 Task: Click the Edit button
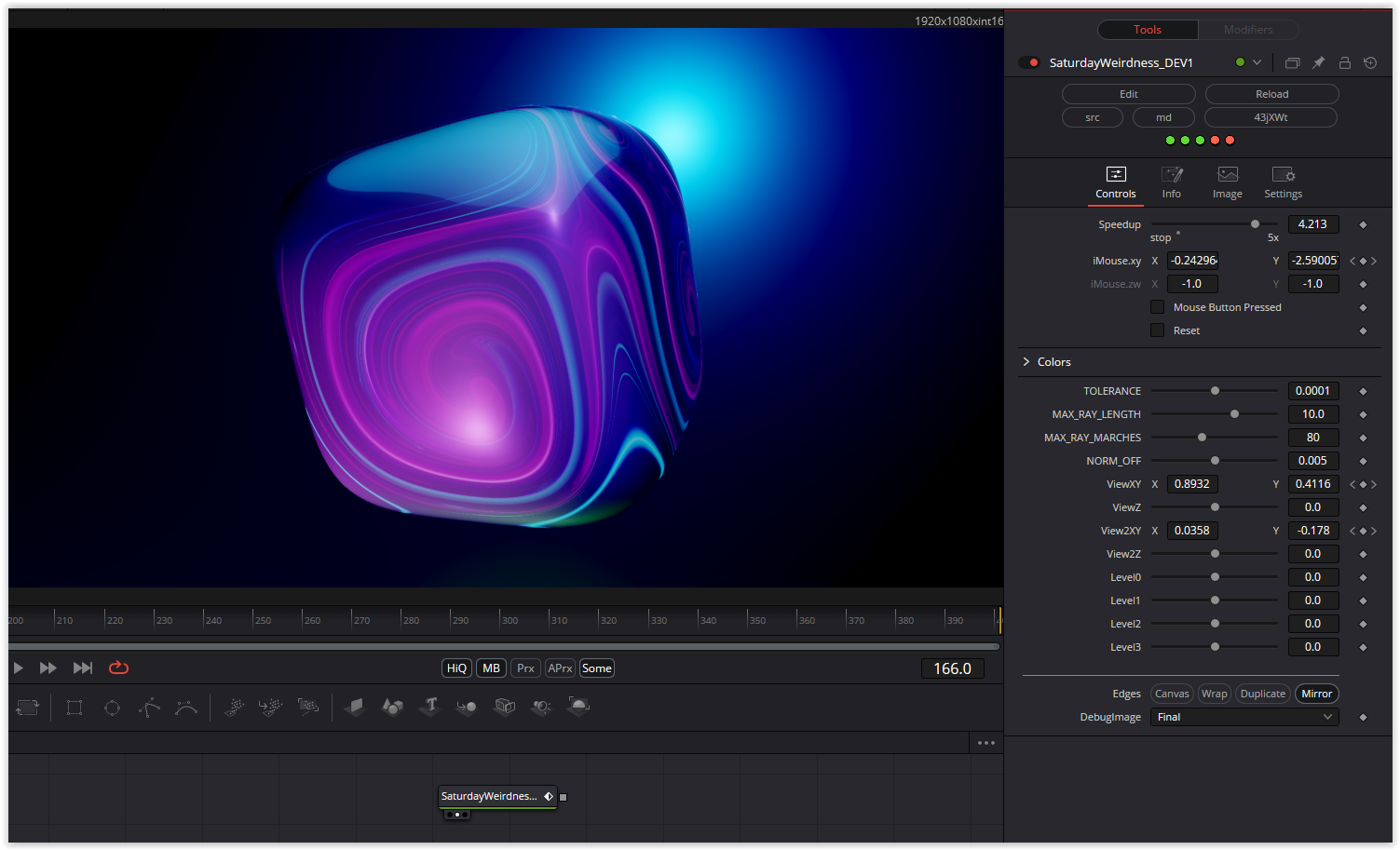(1129, 94)
